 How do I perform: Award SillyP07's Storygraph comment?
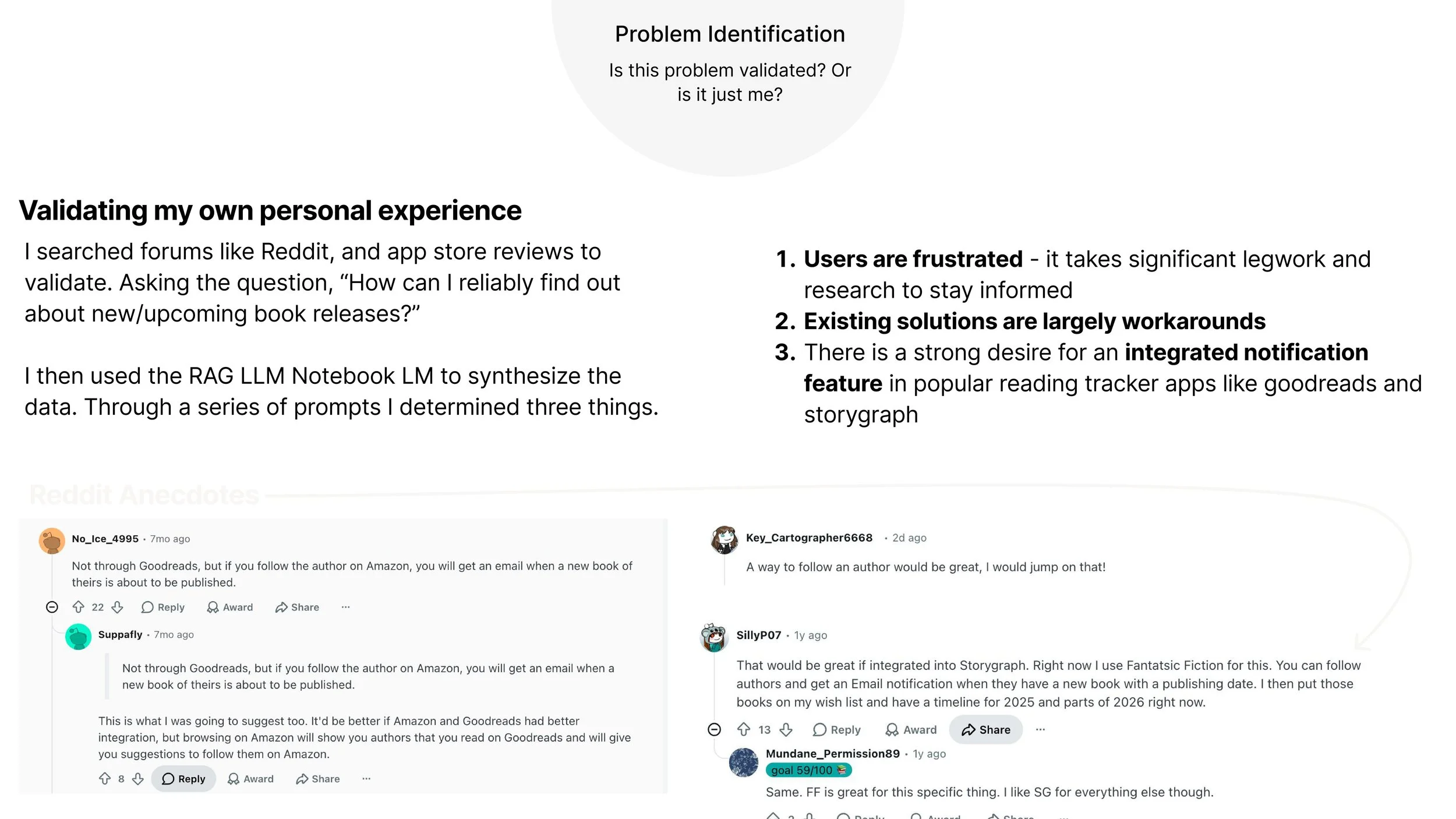click(911, 729)
